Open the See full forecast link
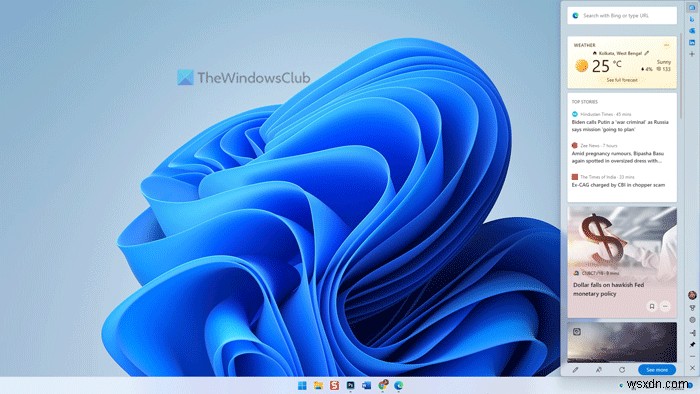Viewport: 700px width, 394px height. pyautogui.click(x=622, y=80)
